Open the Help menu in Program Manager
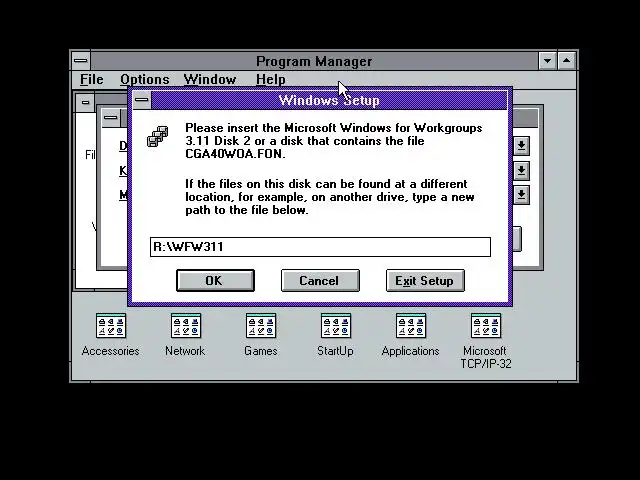The height and width of the screenshot is (480, 640). pos(271,79)
